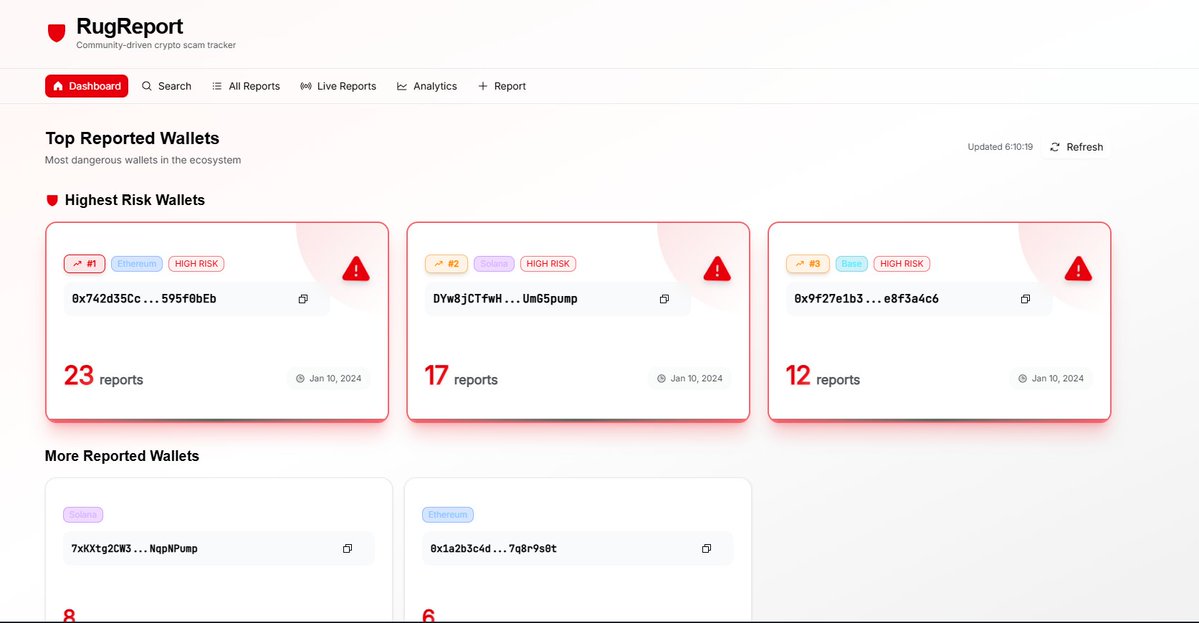This screenshot has height=623, width=1199.
Task: Click warning triangle on #3 wallet card
Action: pyautogui.click(x=1078, y=269)
